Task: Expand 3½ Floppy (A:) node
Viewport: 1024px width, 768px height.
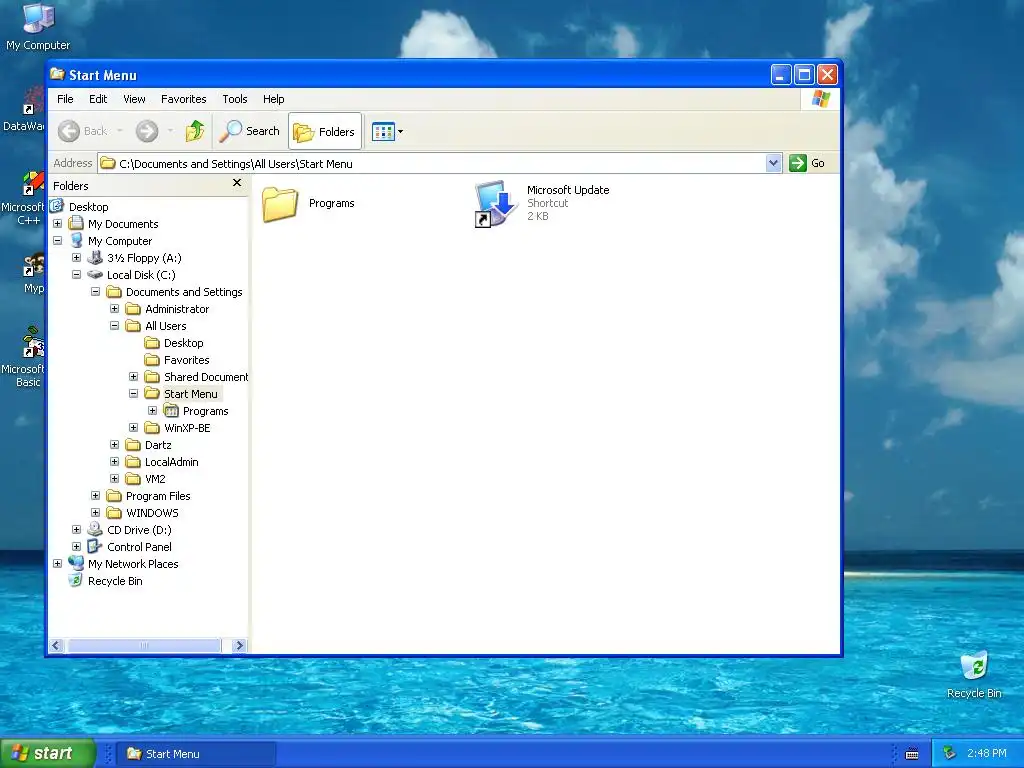Action: coord(76,257)
